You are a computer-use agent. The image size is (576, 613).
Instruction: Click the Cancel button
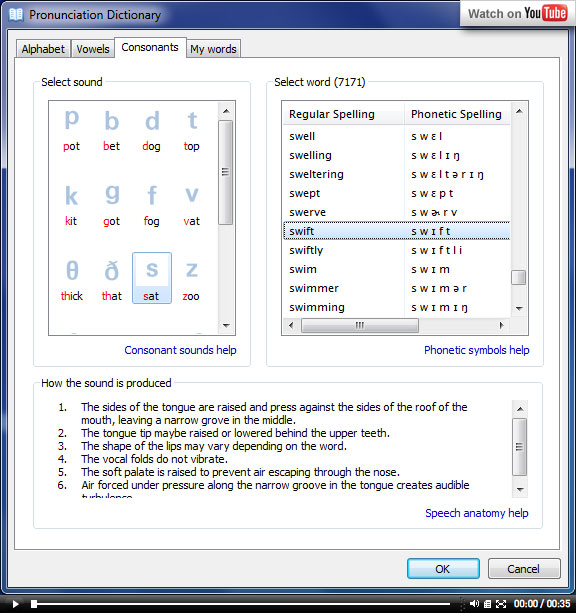[x=524, y=568]
